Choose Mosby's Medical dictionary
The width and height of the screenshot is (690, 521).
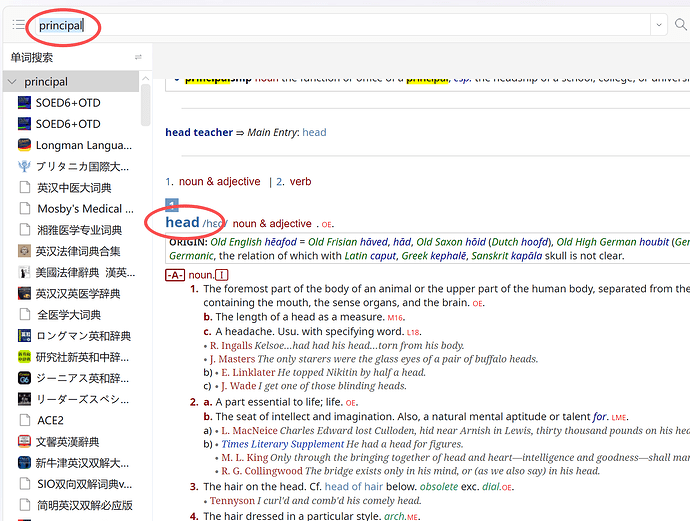tap(84, 209)
